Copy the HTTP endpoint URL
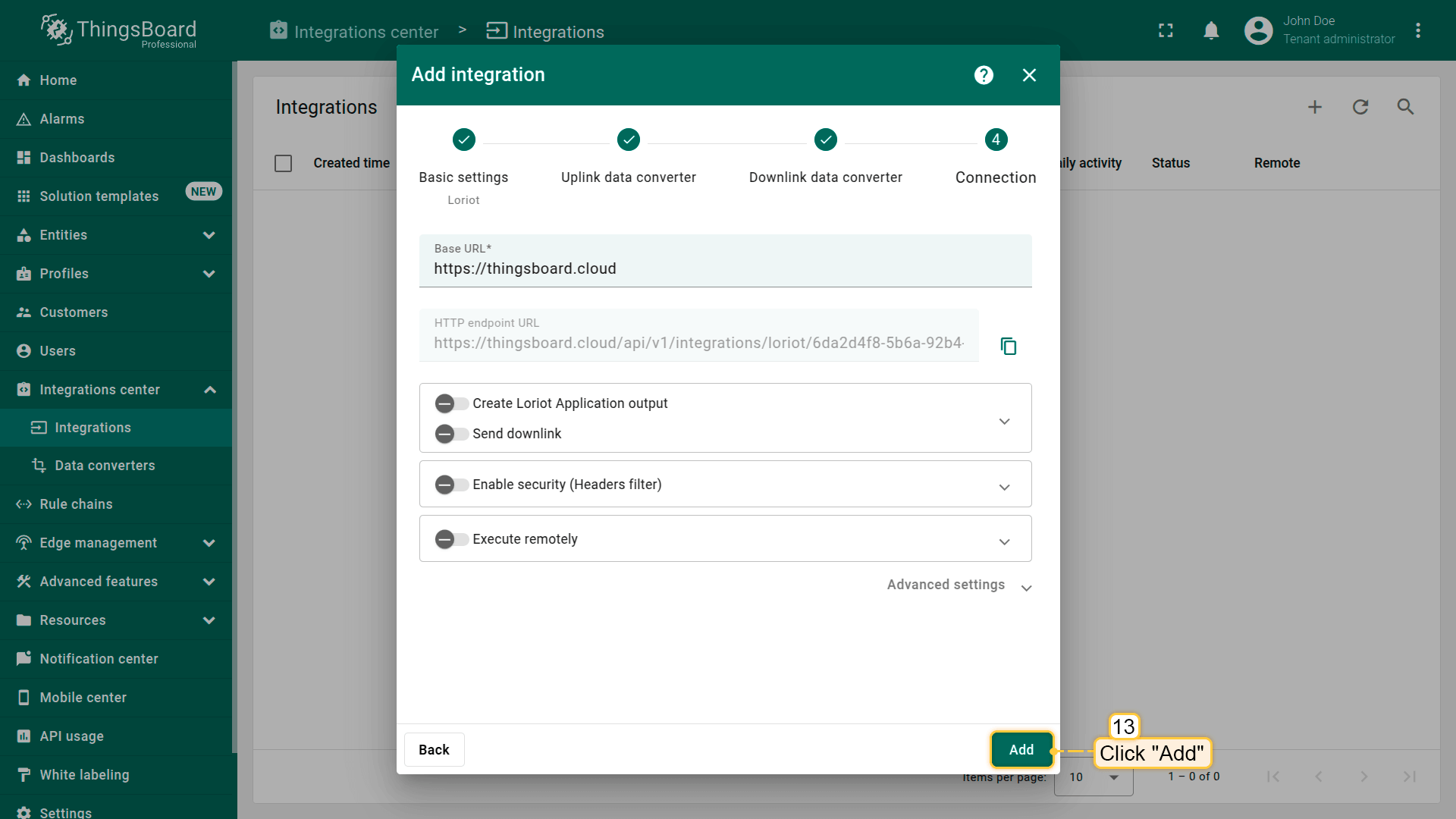The height and width of the screenshot is (819, 1456). click(1008, 347)
